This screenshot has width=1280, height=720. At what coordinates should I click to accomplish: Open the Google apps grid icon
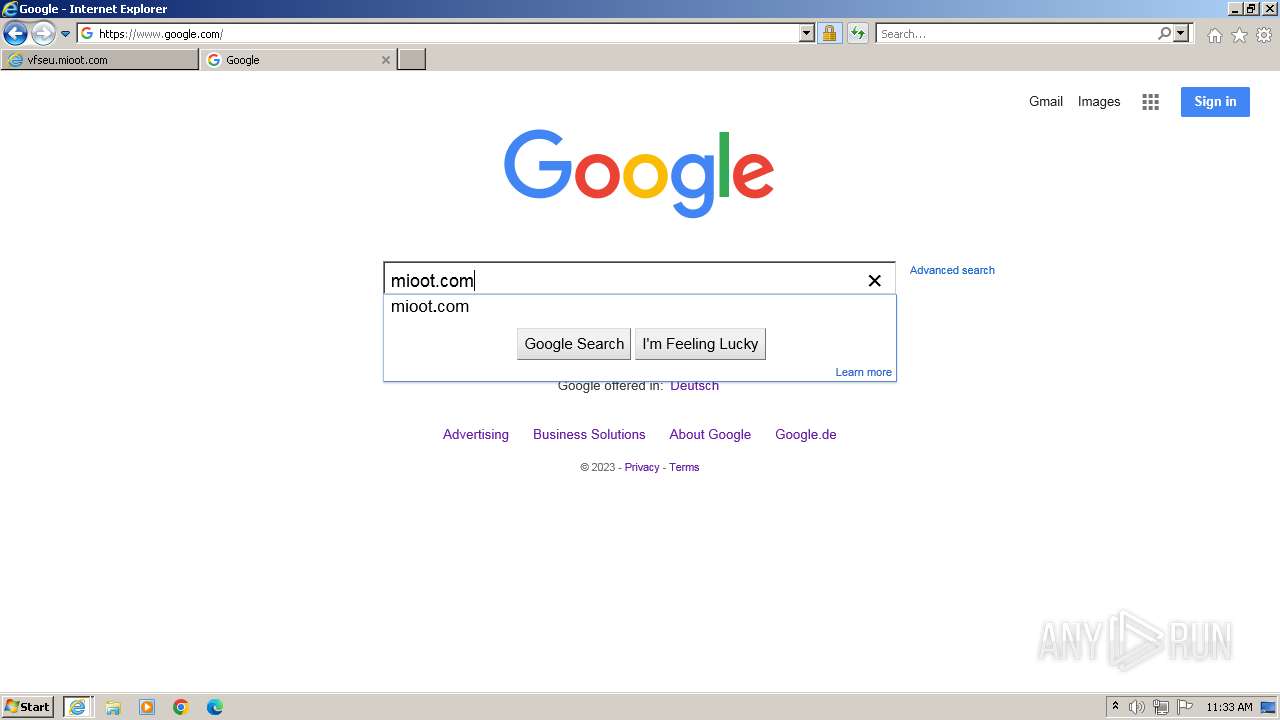click(1151, 102)
